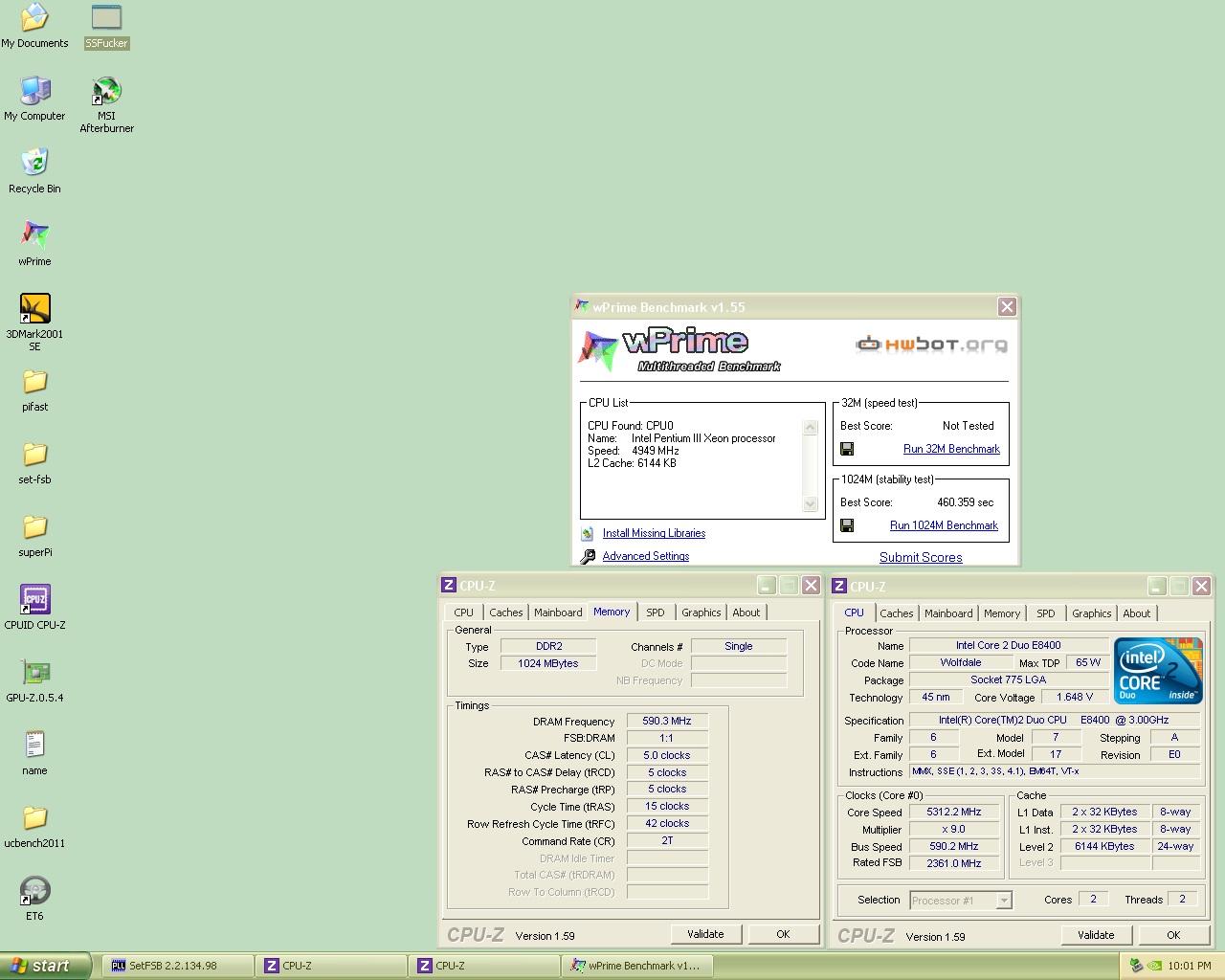The image size is (1225, 980).
Task: Run the 1024M Benchmark
Action: [944, 525]
